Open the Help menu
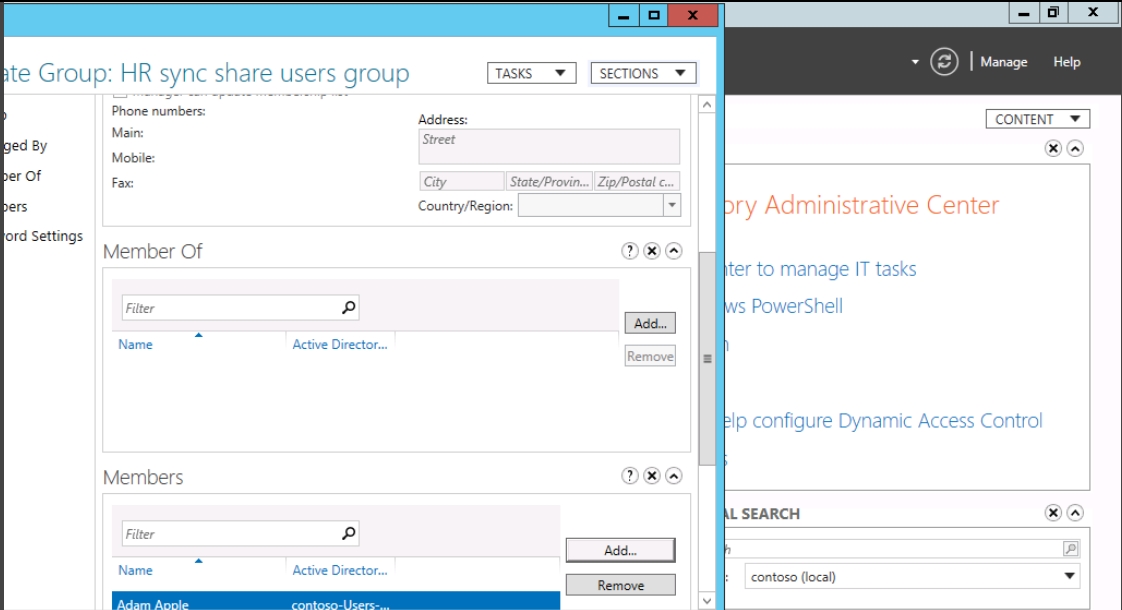 point(1066,62)
